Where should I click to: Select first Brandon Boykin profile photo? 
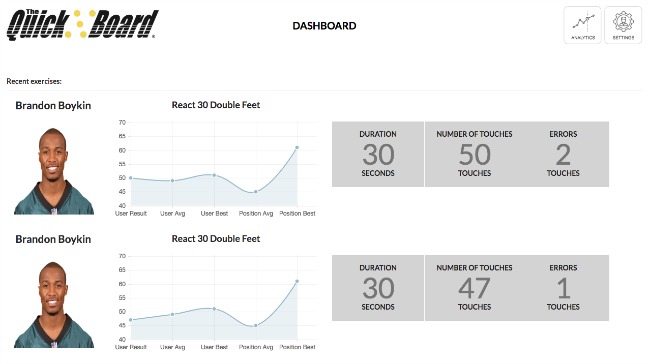pos(54,171)
